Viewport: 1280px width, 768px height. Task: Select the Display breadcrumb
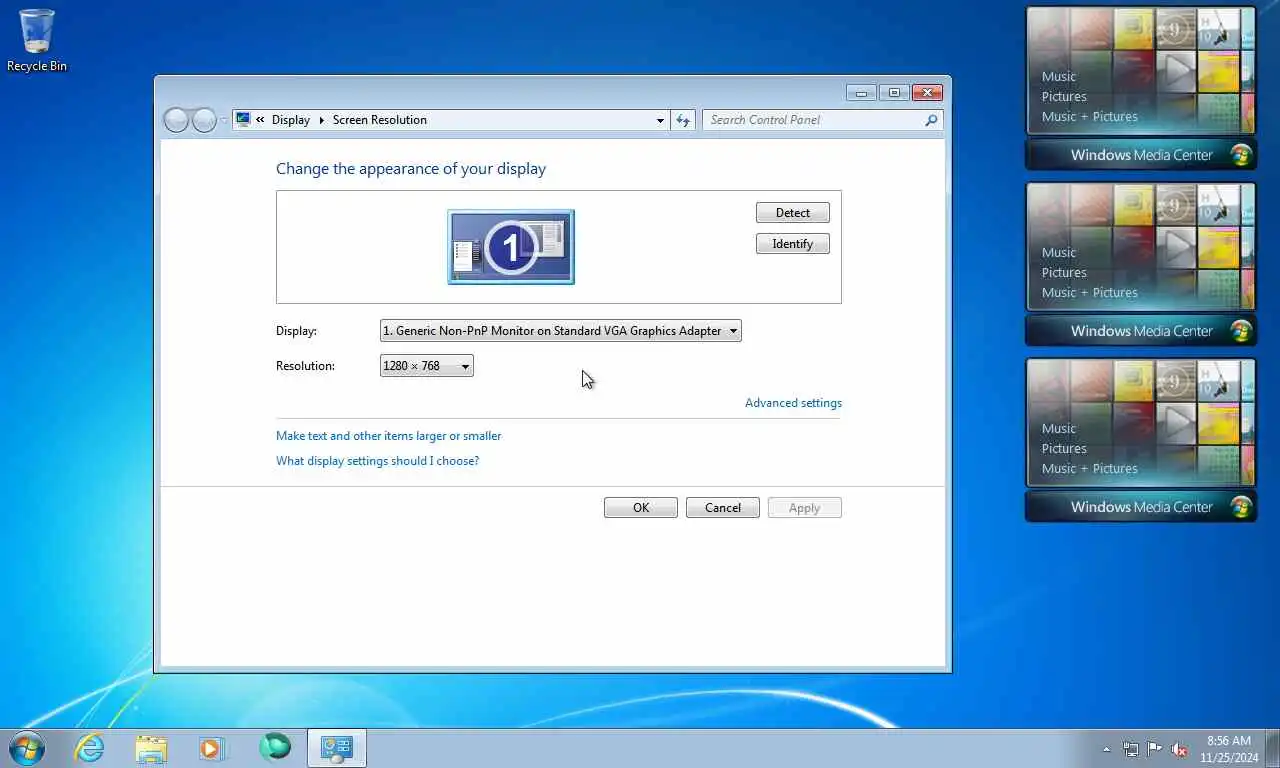291,120
